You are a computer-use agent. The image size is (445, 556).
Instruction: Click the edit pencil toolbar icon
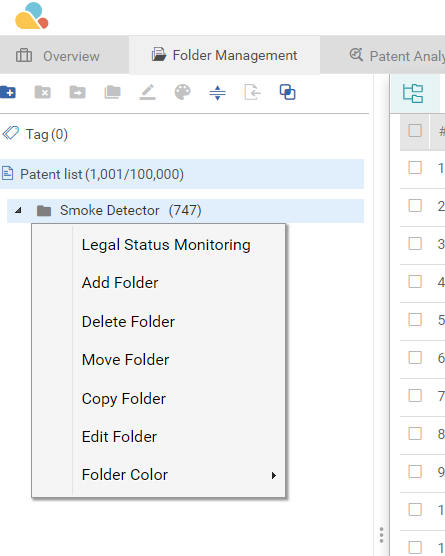click(x=148, y=92)
